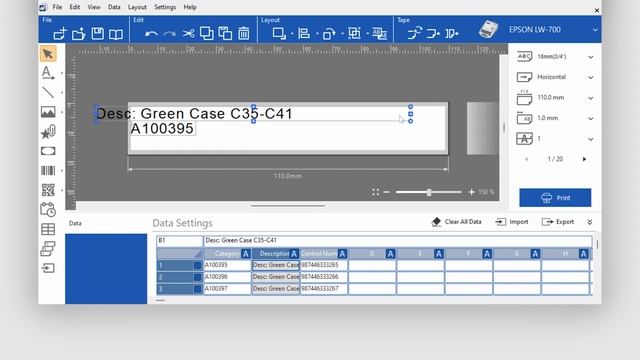Cut selection with the scissors icon
Screen dimensions: 640x360
(188, 33)
